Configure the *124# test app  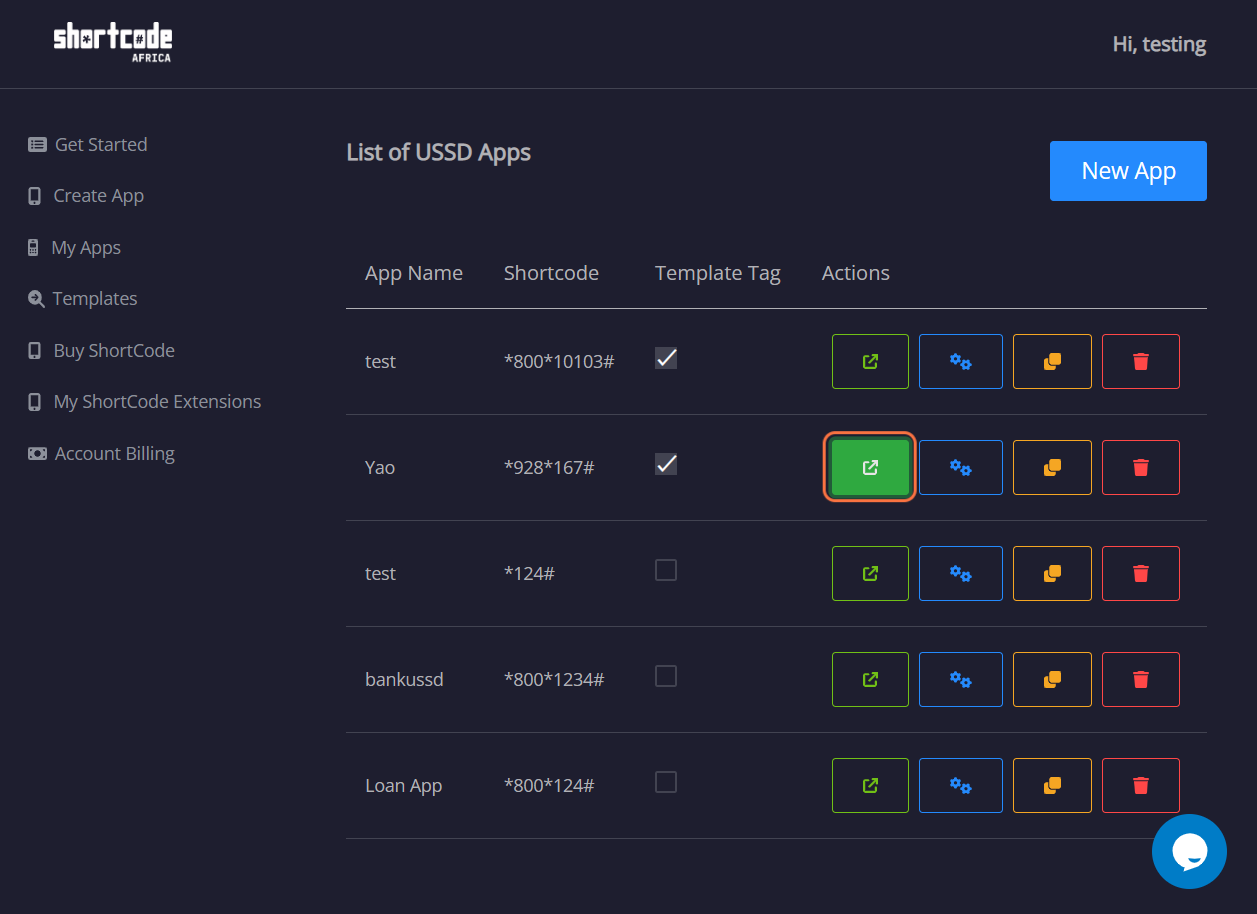(x=960, y=573)
